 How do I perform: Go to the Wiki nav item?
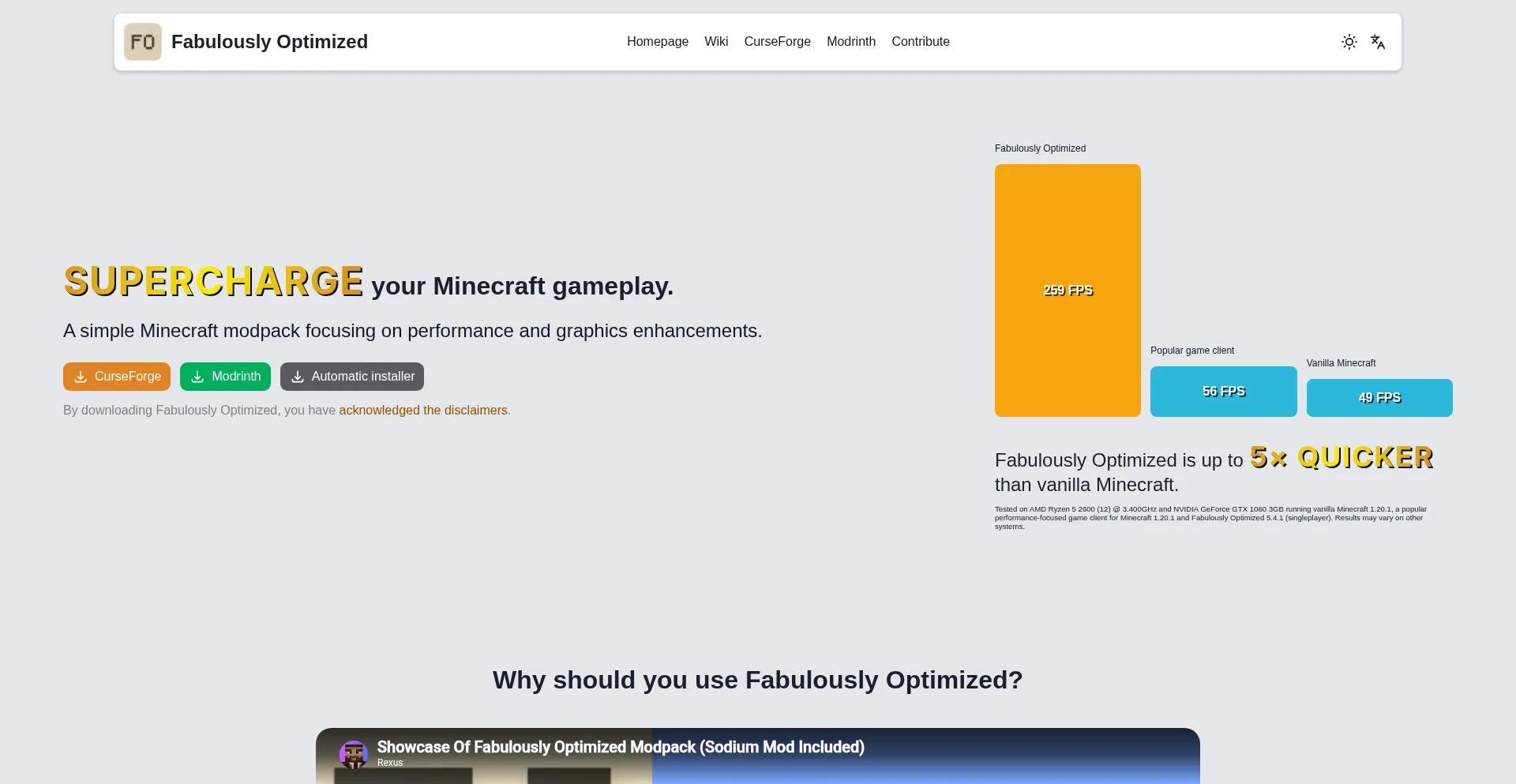click(x=716, y=42)
